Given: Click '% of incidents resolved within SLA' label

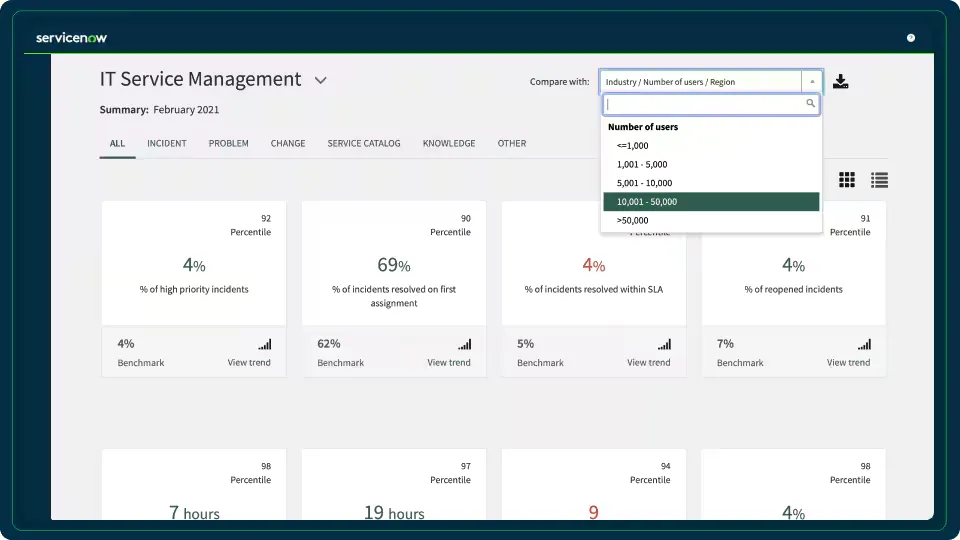Looking at the screenshot, I should [593, 289].
